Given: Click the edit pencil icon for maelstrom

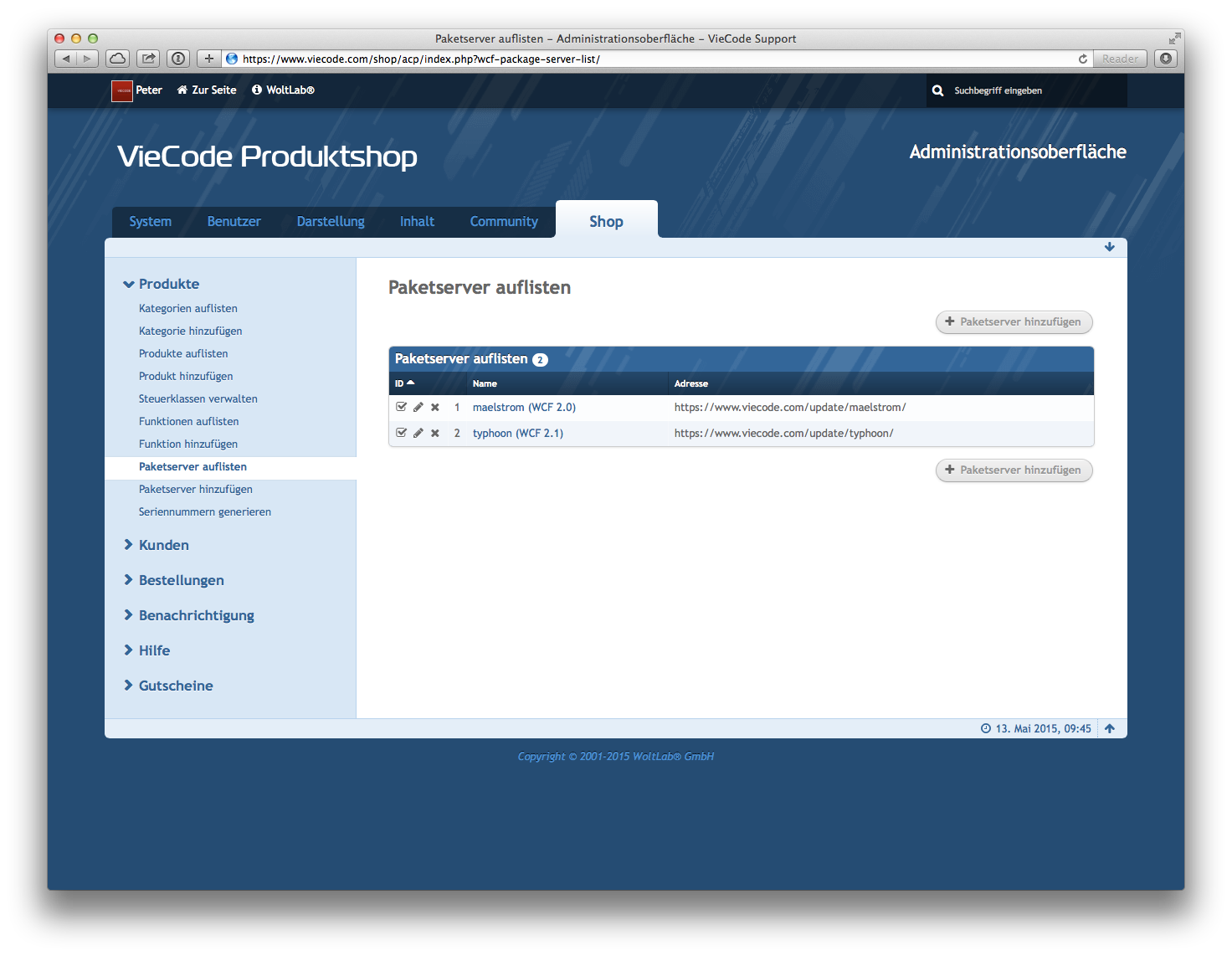Looking at the screenshot, I should pyautogui.click(x=418, y=408).
